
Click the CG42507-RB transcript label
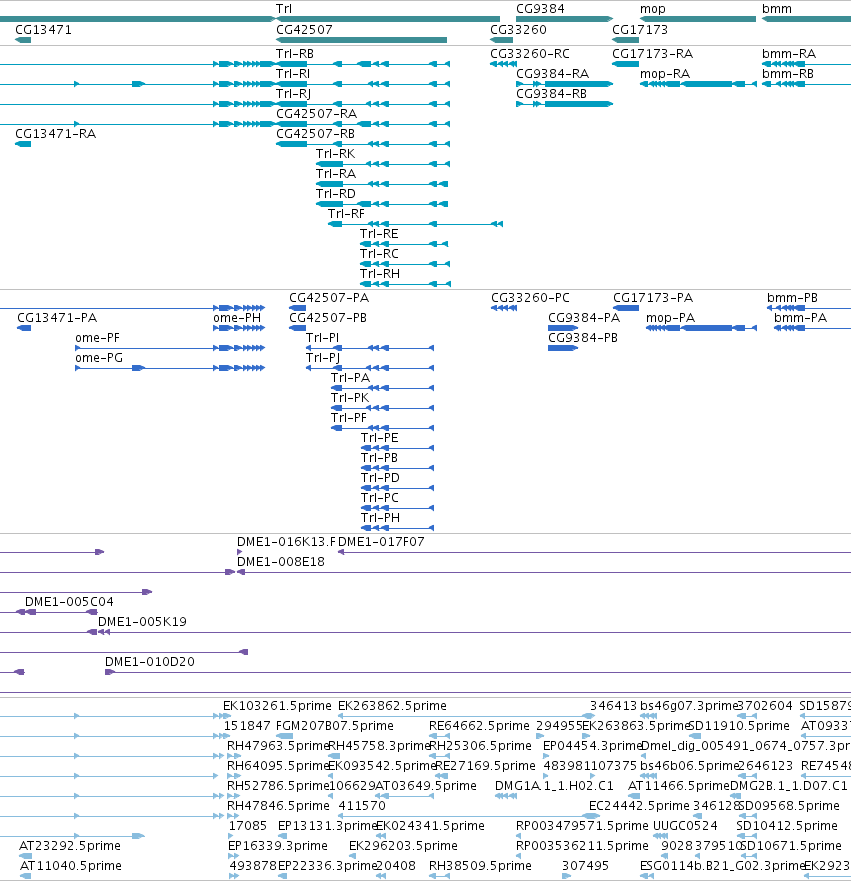coord(315,134)
